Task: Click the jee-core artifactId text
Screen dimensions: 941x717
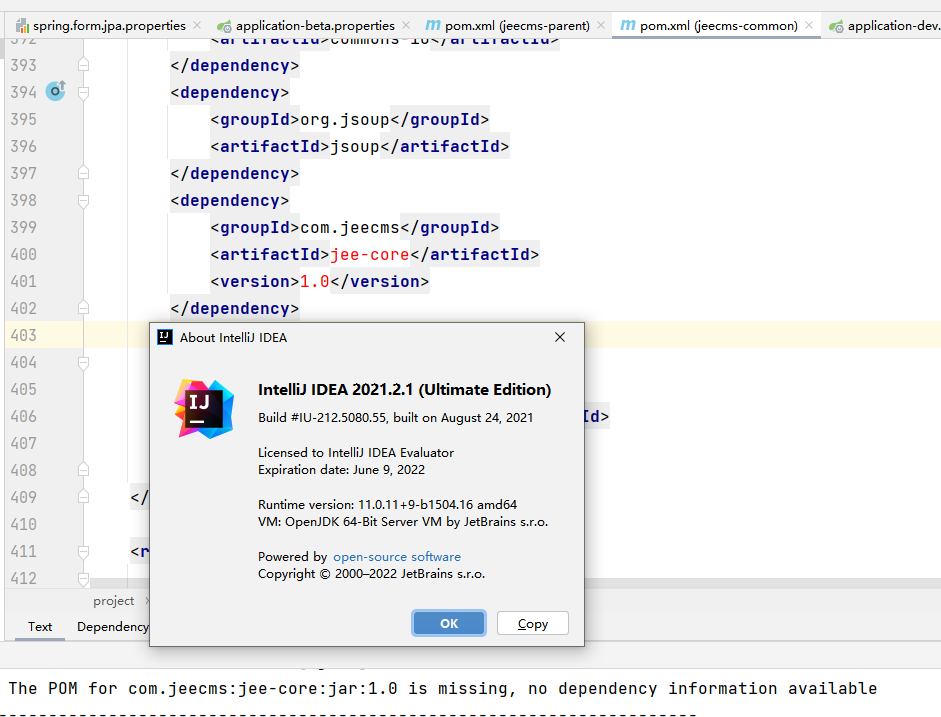Action: pyautogui.click(x=370, y=254)
